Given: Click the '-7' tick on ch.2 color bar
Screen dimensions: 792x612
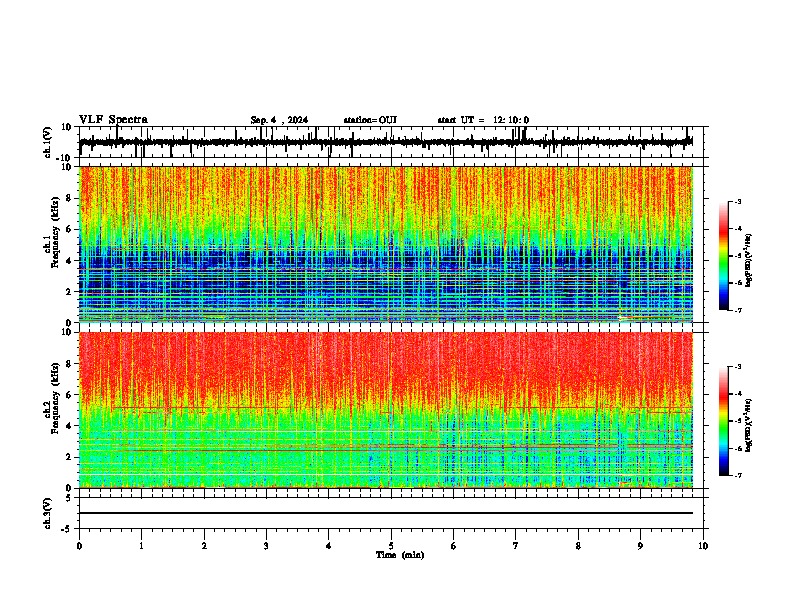Looking at the screenshot, I should point(738,476).
